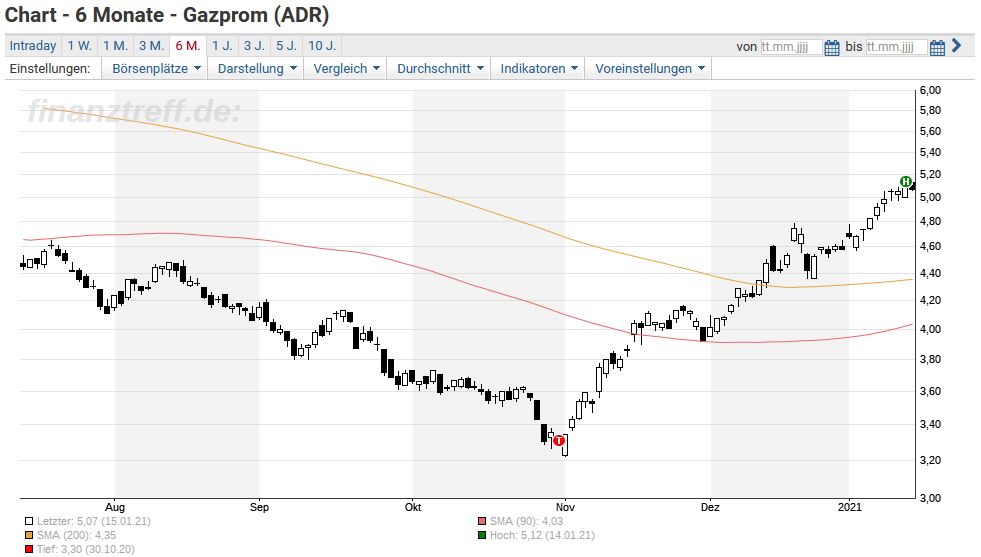Screen dimensions: 981x557
Task: Click the red Tief legend swatch
Action: 29,550
